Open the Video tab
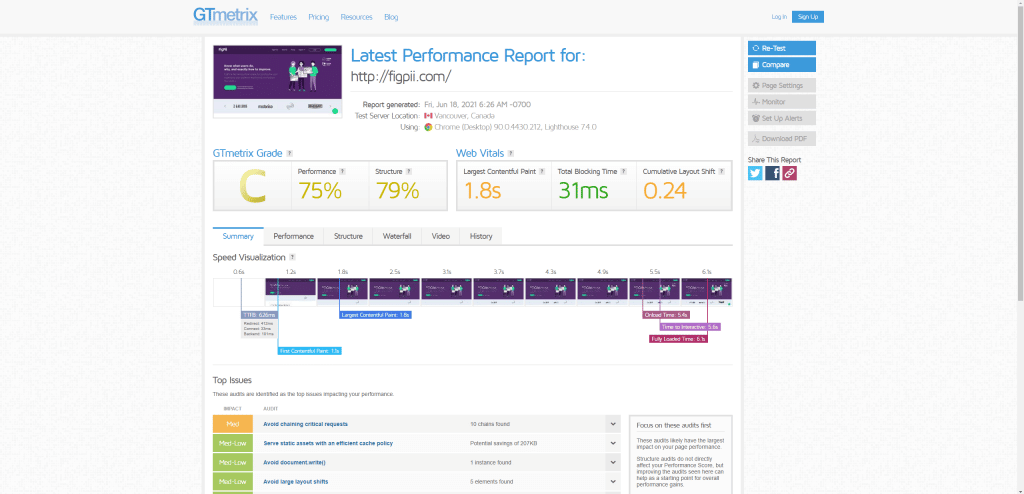This screenshot has height=494, width=1024. pos(441,237)
